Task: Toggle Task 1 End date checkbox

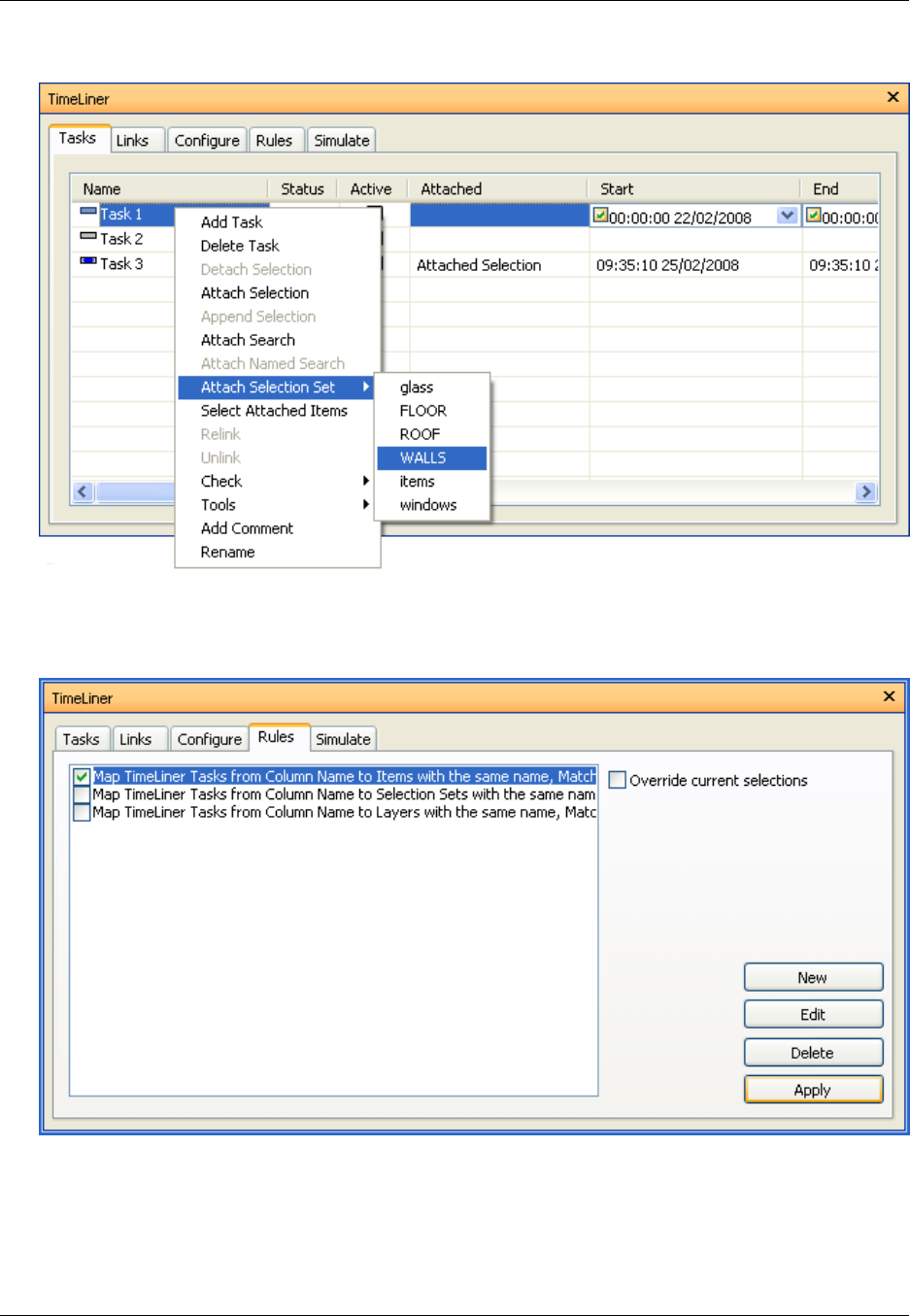Action: [814, 216]
